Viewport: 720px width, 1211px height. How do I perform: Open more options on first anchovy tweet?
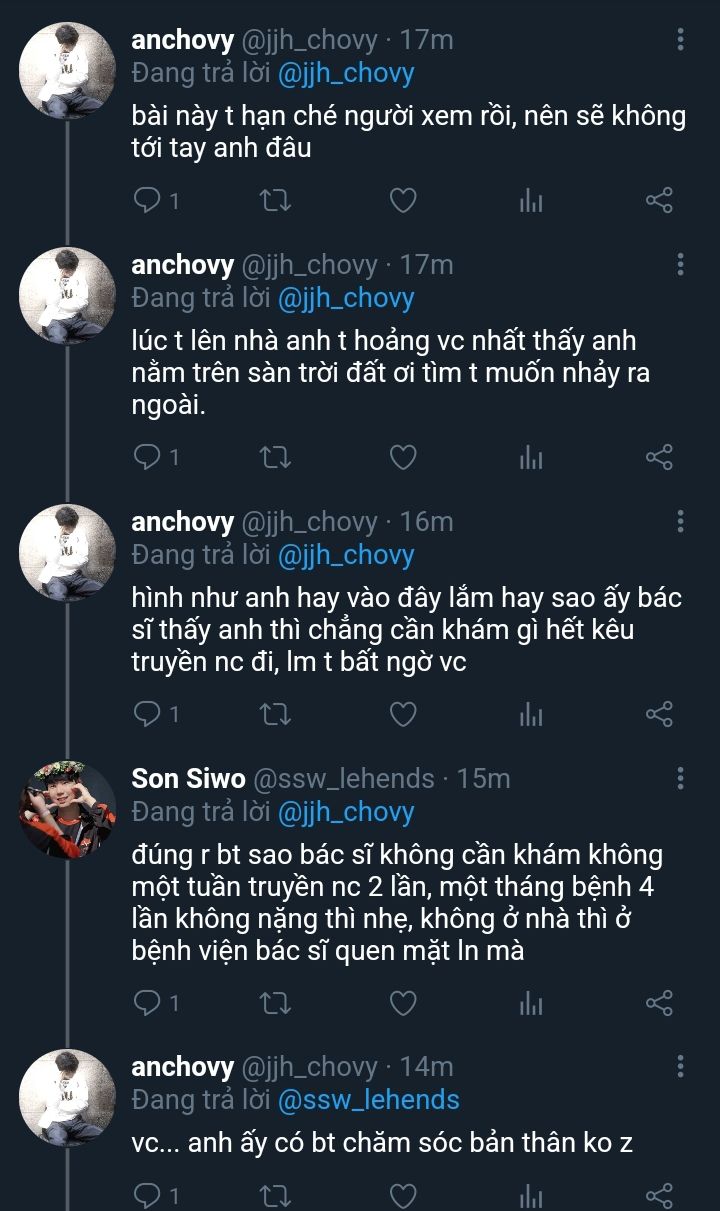click(x=681, y=40)
